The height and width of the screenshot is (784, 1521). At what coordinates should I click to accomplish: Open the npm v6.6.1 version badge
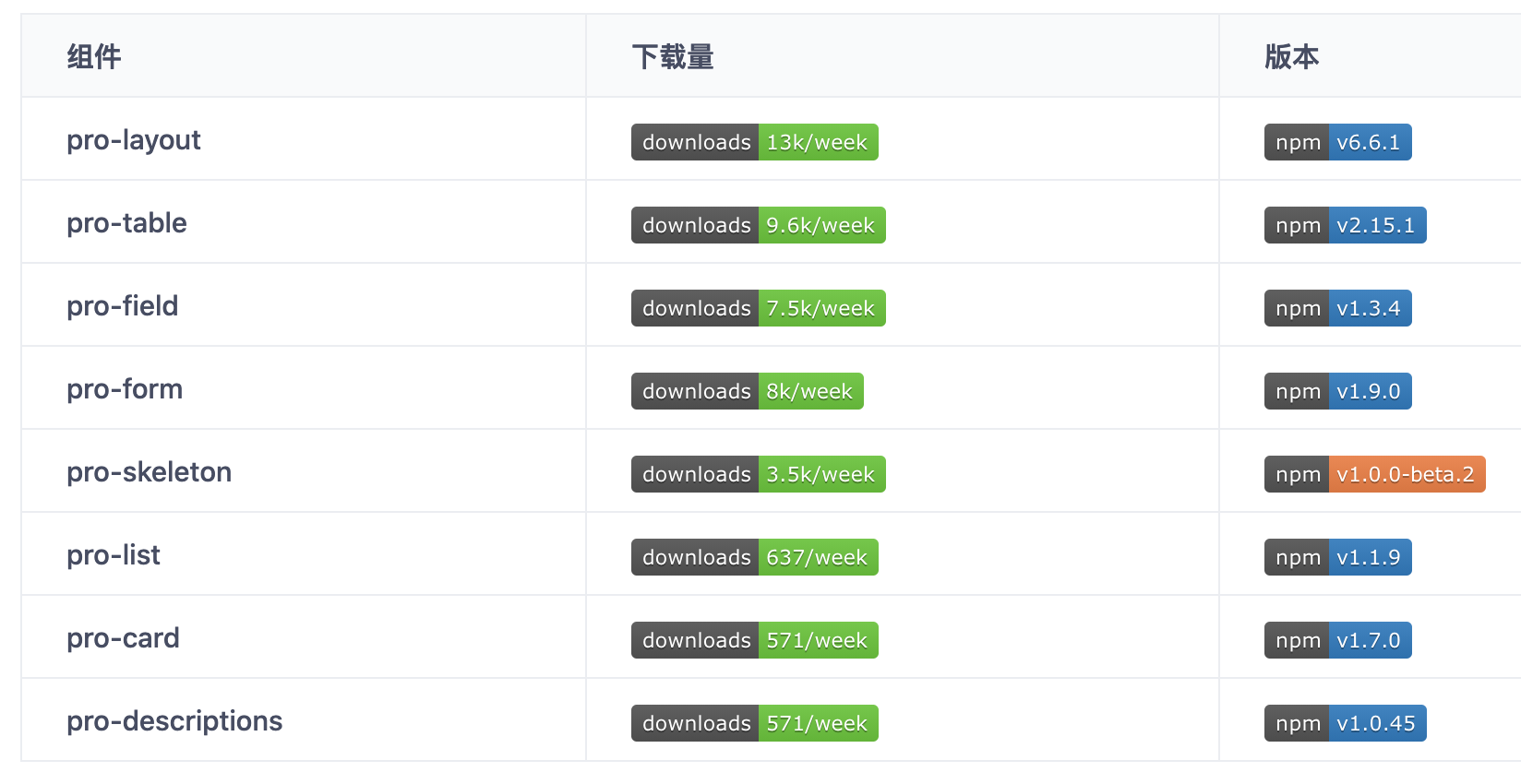click(x=1337, y=142)
